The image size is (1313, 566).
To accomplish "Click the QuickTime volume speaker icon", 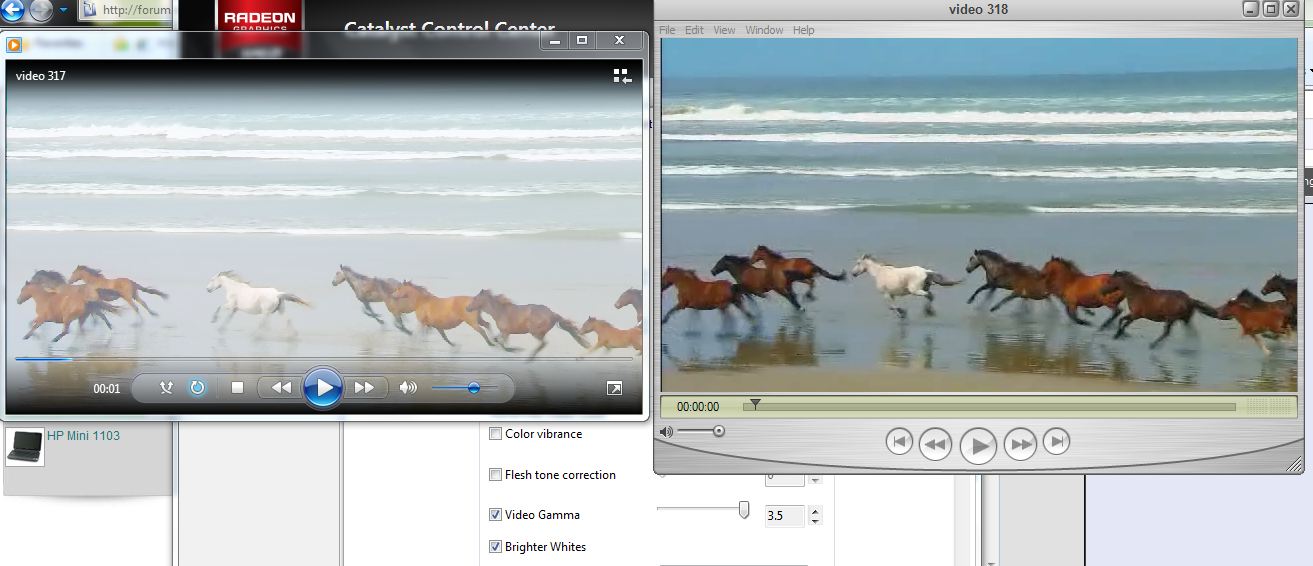I will click(x=666, y=431).
